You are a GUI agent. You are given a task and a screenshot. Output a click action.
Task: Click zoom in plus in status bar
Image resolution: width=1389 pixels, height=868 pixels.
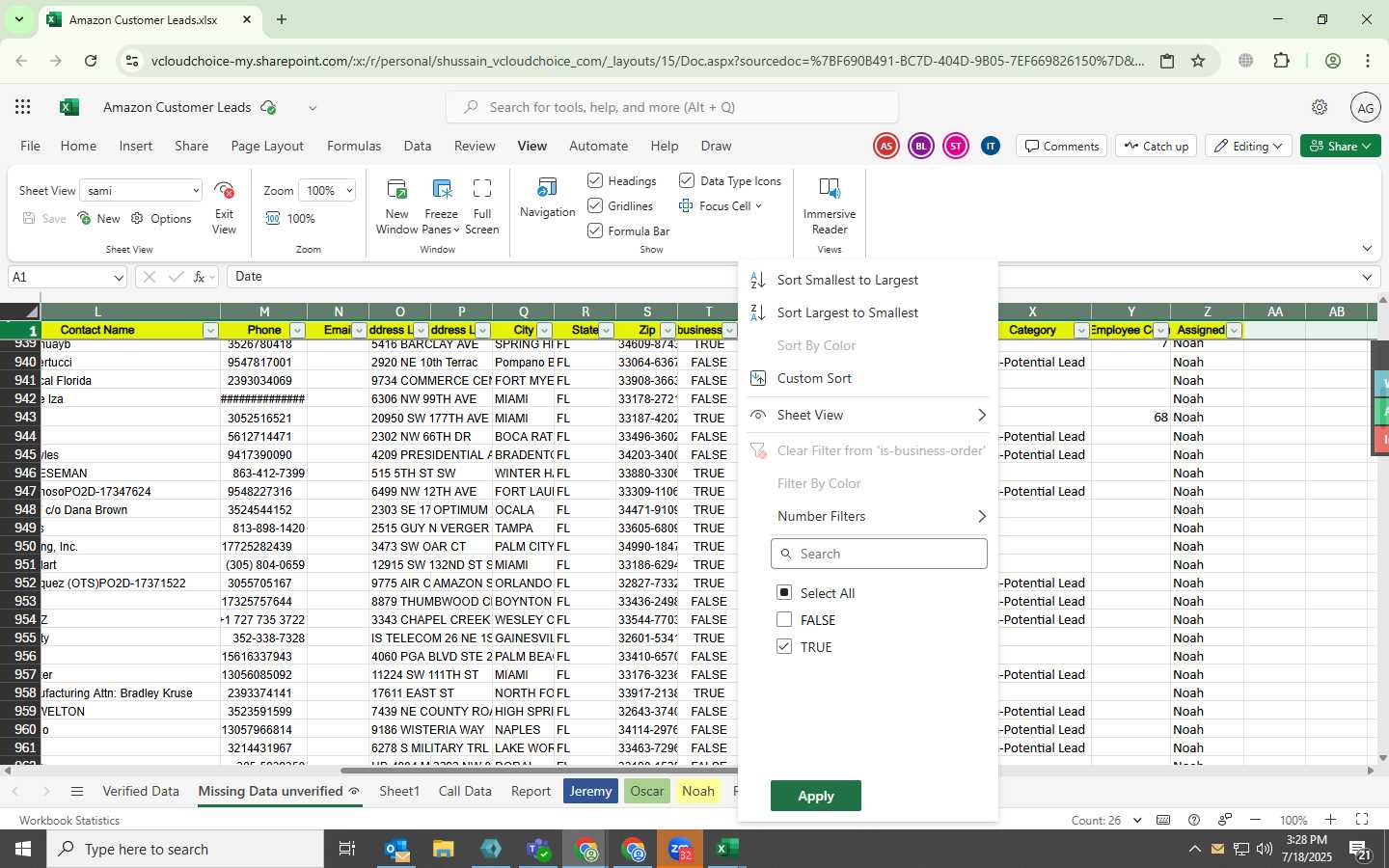1330,820
